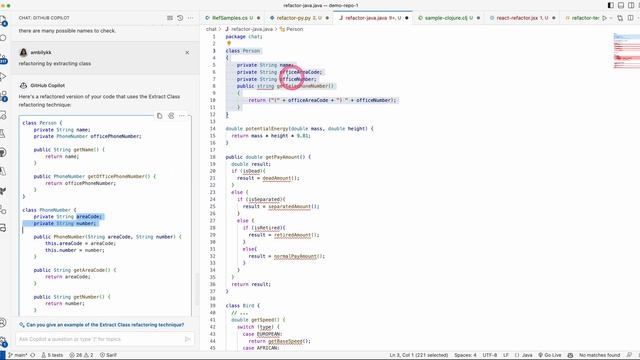The height and width of the screenshot is (360, 640).
Task: Click class PhoneNumber in chat code
Action: click(49, 210)
